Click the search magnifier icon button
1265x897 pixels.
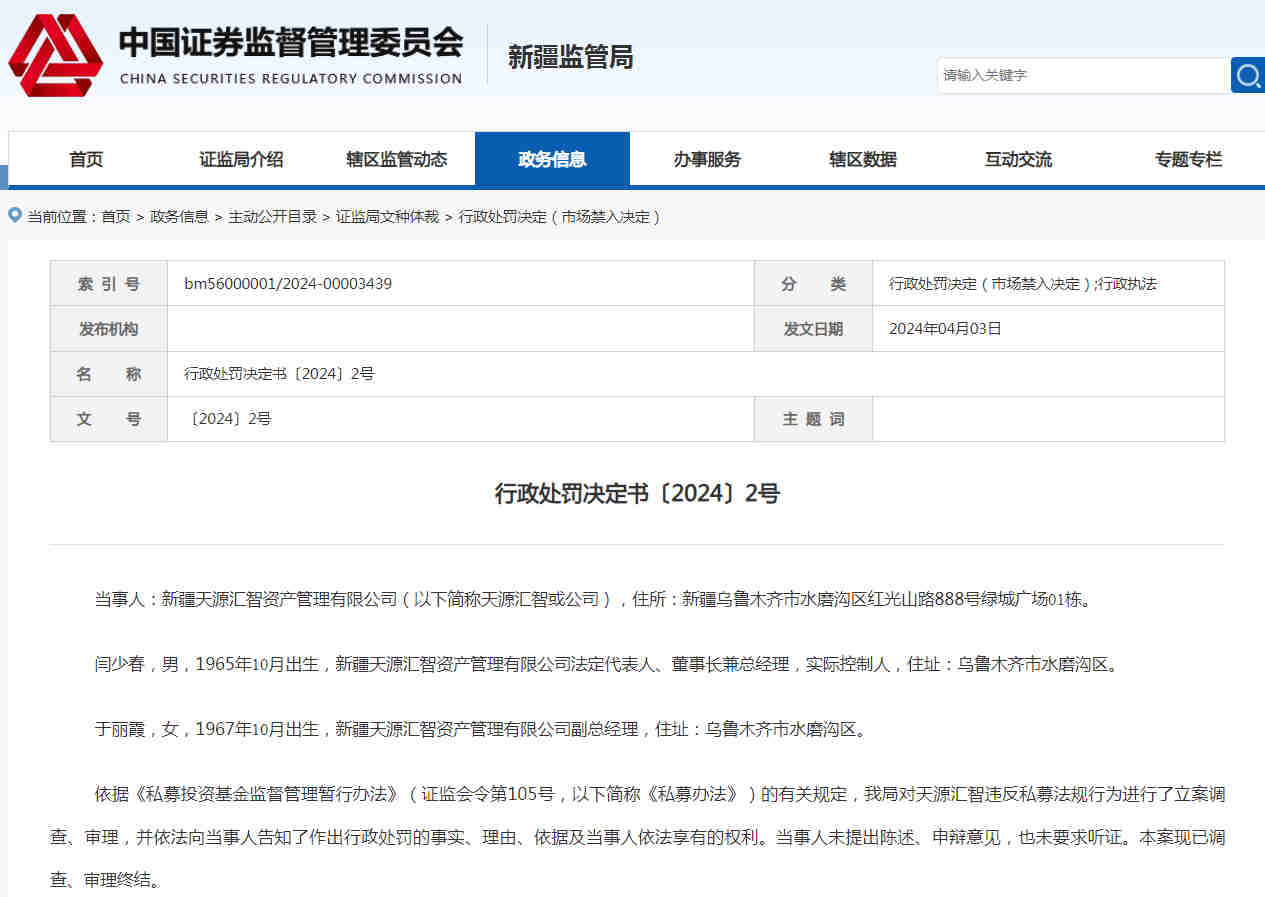(1247, 76)
